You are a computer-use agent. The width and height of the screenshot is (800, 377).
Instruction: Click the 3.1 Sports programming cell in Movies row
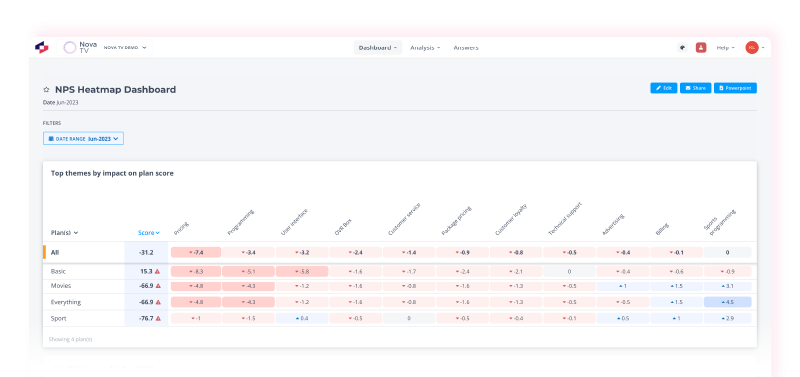pos(728,286)
